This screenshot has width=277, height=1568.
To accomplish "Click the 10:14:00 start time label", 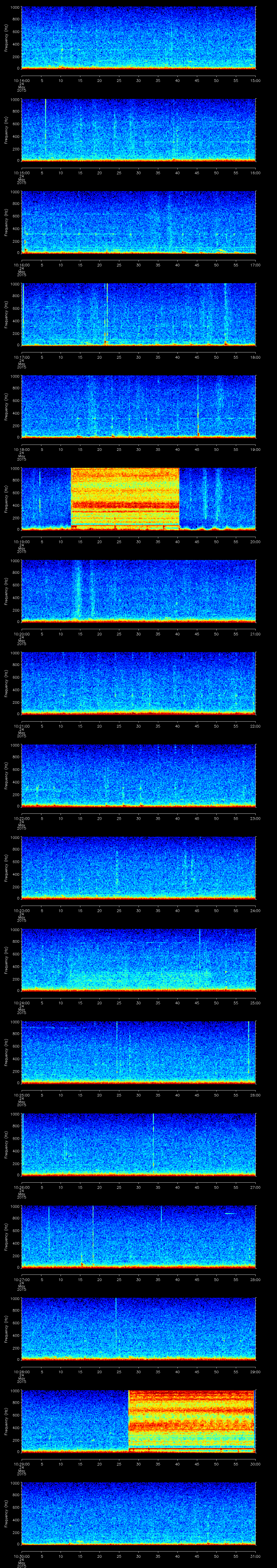I will pyautogui.click(x=21, y=80).
